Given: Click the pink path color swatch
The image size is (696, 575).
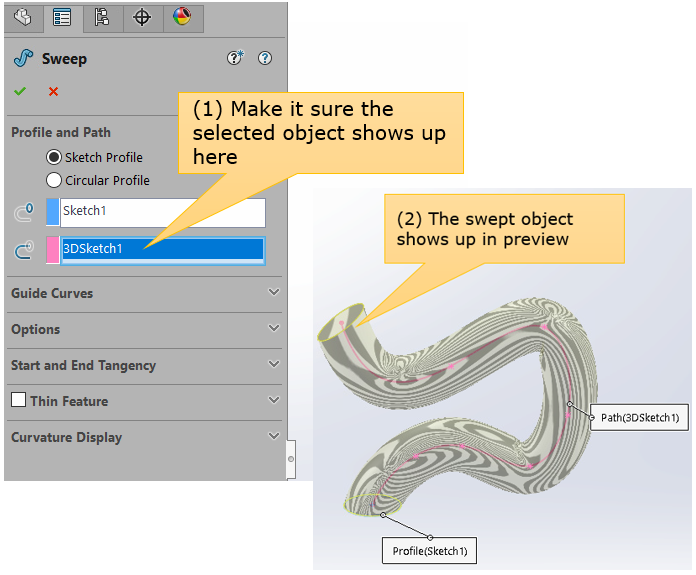Looking at the screenshot, I should tap(53, 250).
